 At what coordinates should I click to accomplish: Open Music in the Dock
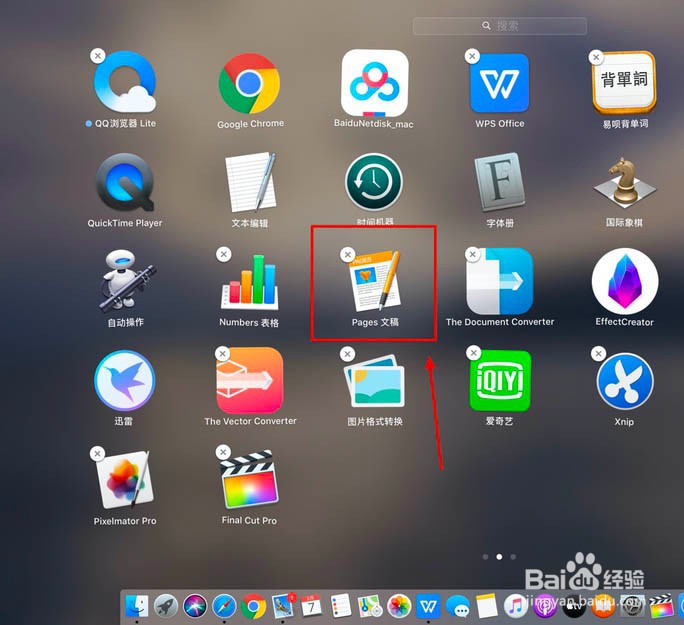tap(516, 606)
